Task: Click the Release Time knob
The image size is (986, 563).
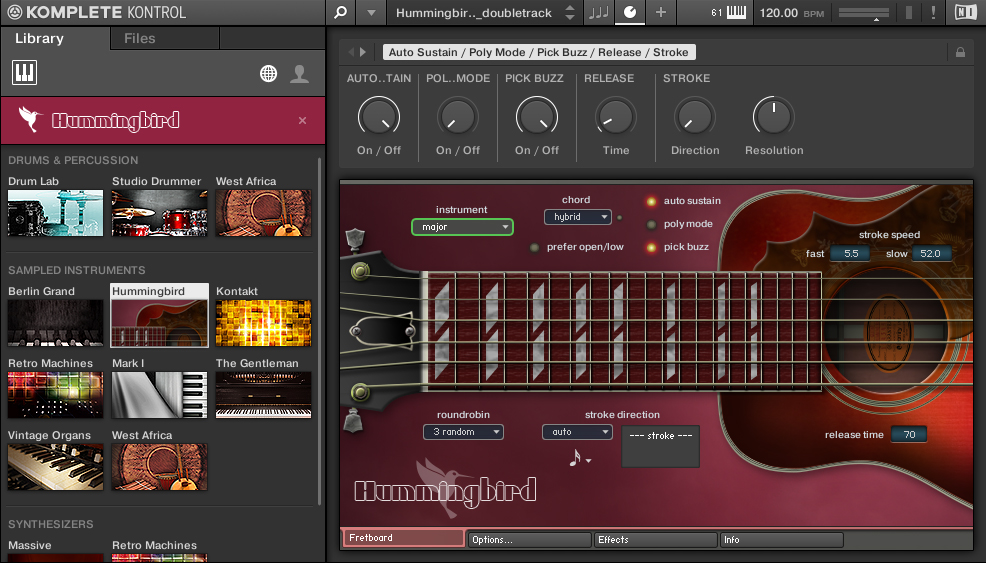Action: tap(616, 118)
